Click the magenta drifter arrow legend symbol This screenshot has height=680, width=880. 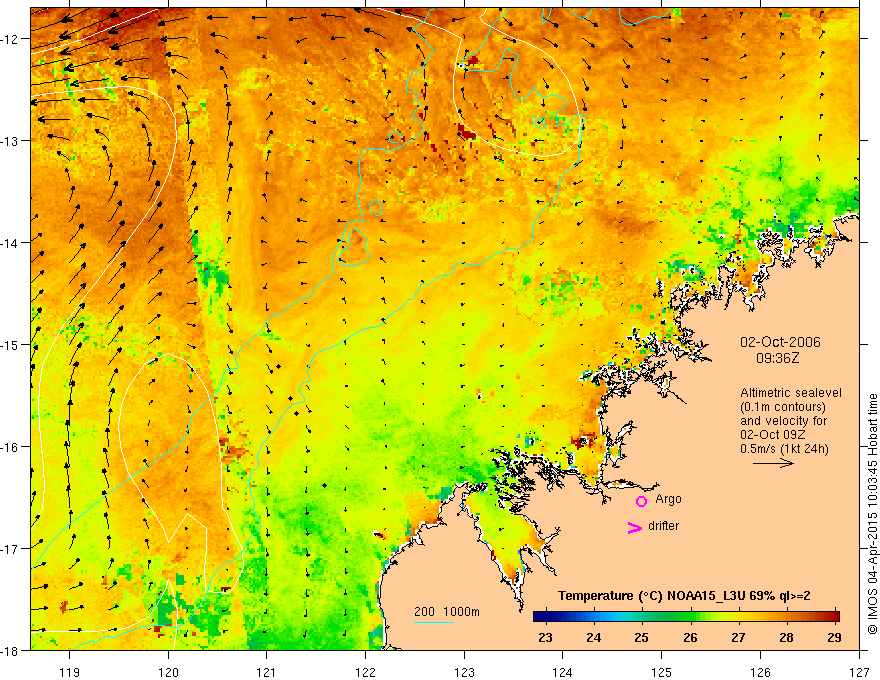[635, 527]
